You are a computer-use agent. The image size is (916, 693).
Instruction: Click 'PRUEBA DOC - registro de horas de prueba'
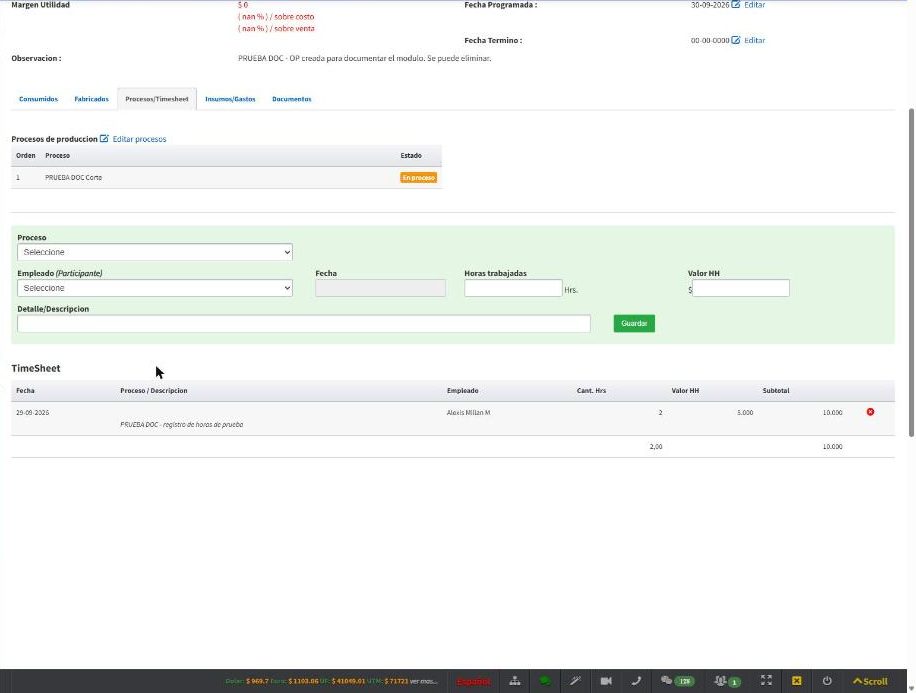(x=182, y=425)
